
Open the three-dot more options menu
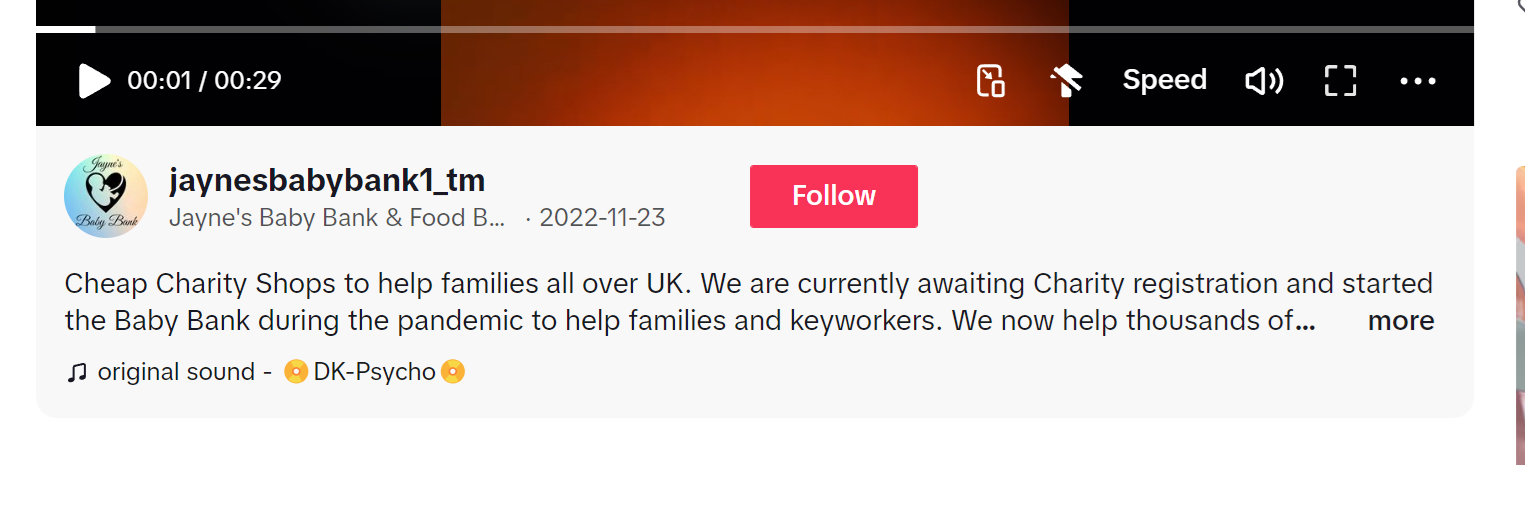pos(1418,81)
